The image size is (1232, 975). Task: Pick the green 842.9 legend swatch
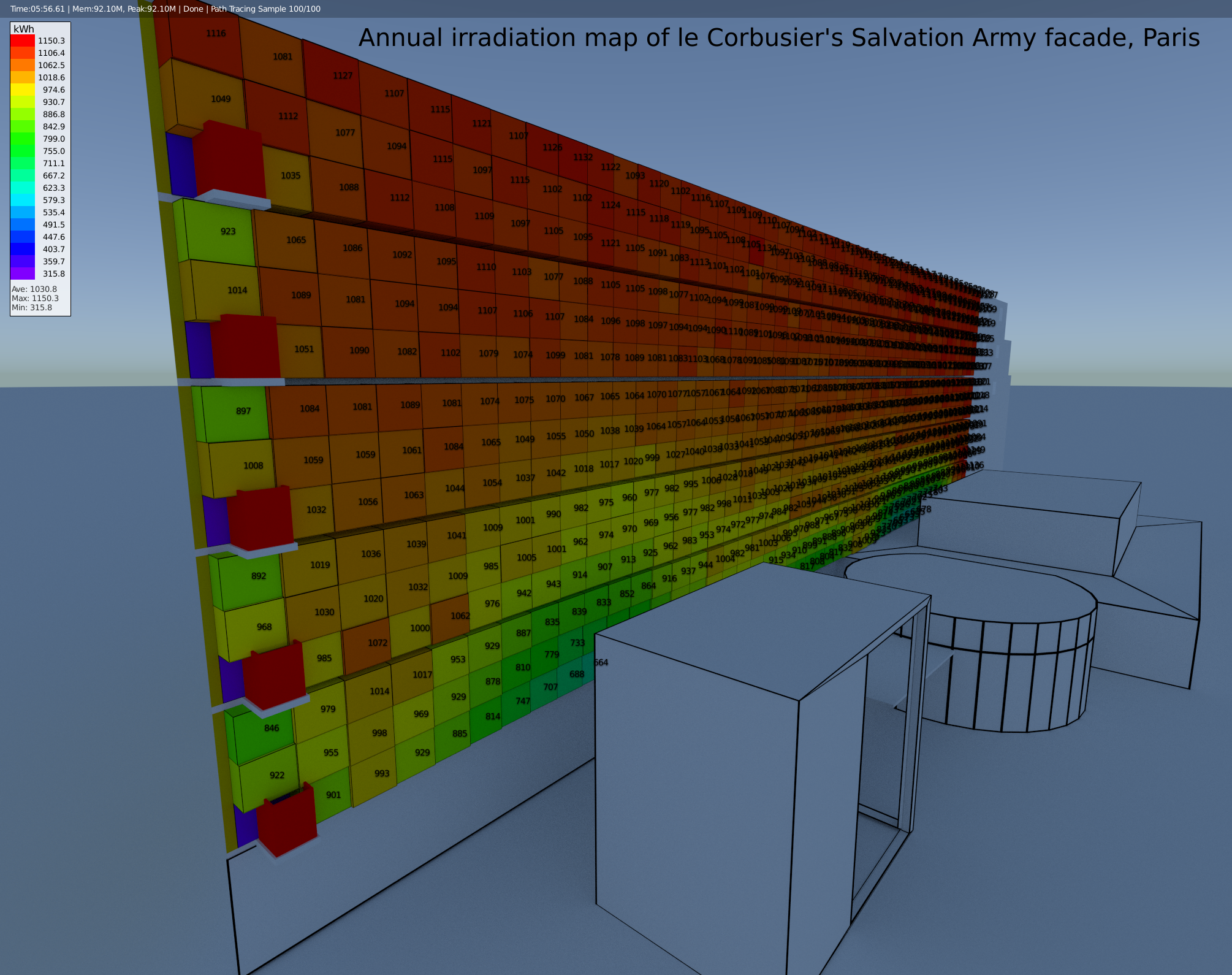[23, 126]
